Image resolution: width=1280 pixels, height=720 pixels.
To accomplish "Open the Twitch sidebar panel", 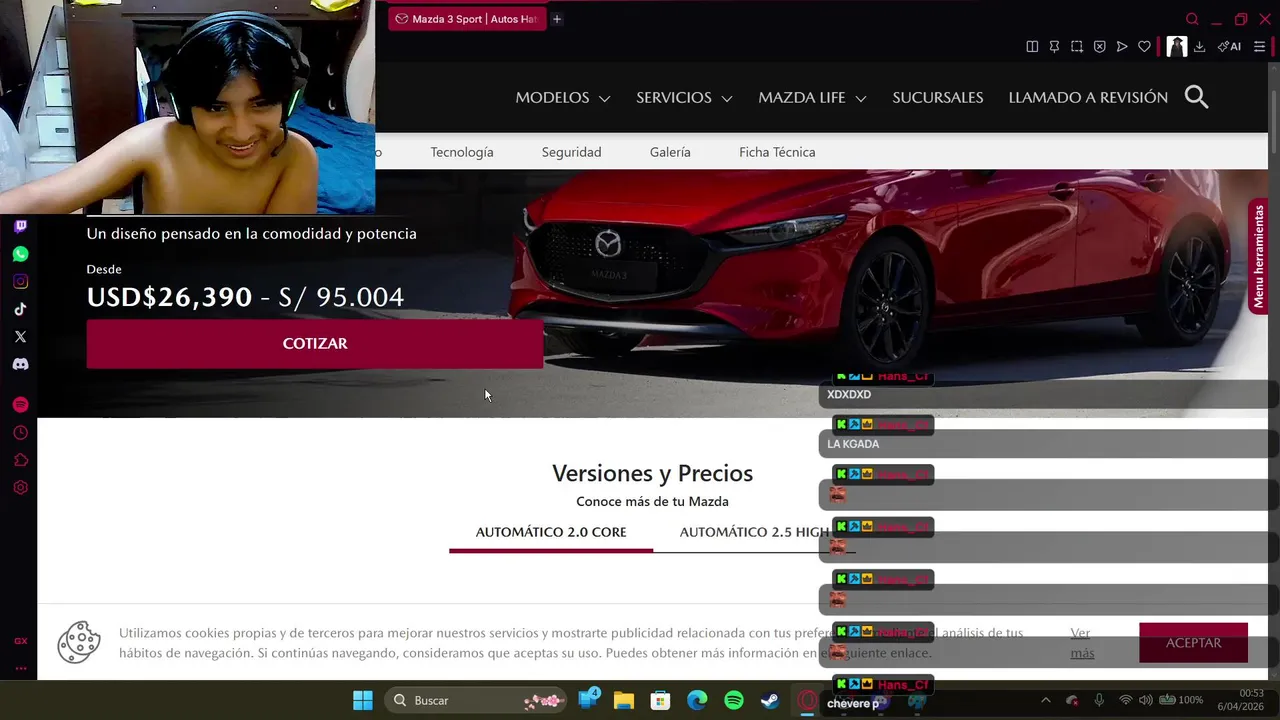I will pos(20,227).
